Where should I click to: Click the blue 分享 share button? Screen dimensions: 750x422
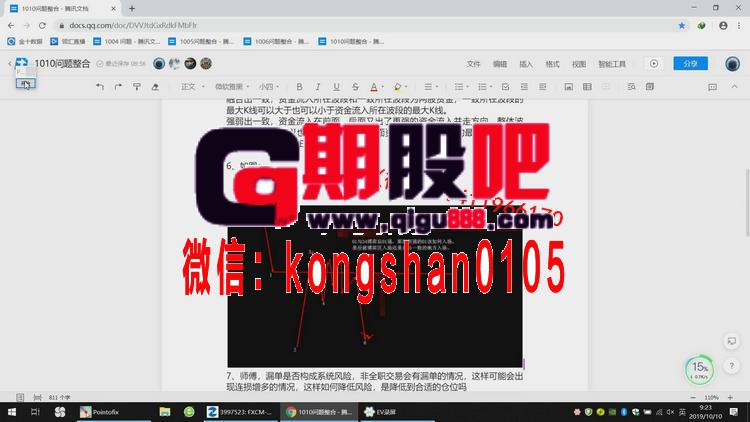click(690, 63)
